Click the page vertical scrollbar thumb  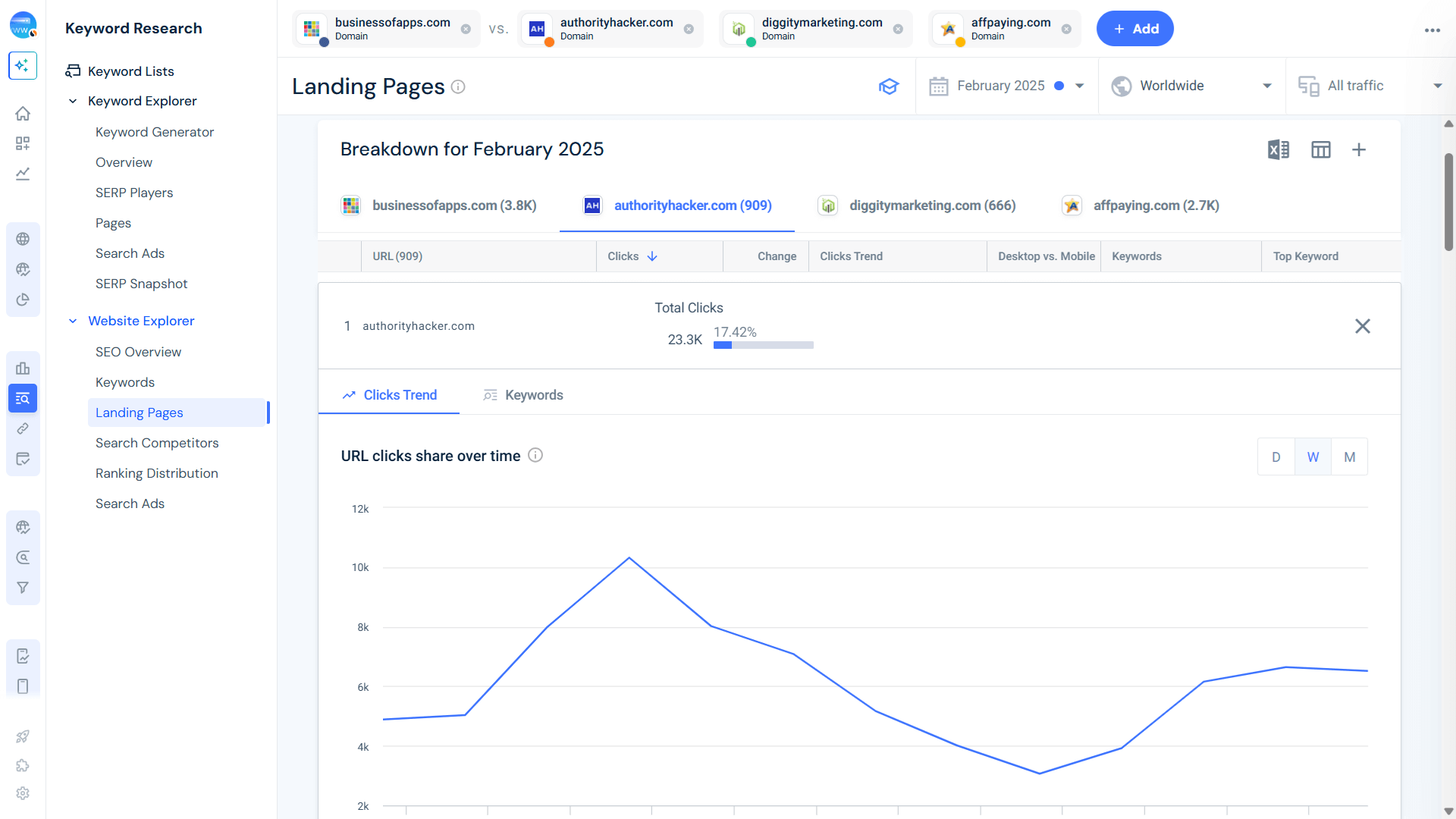click(1448, 201)
